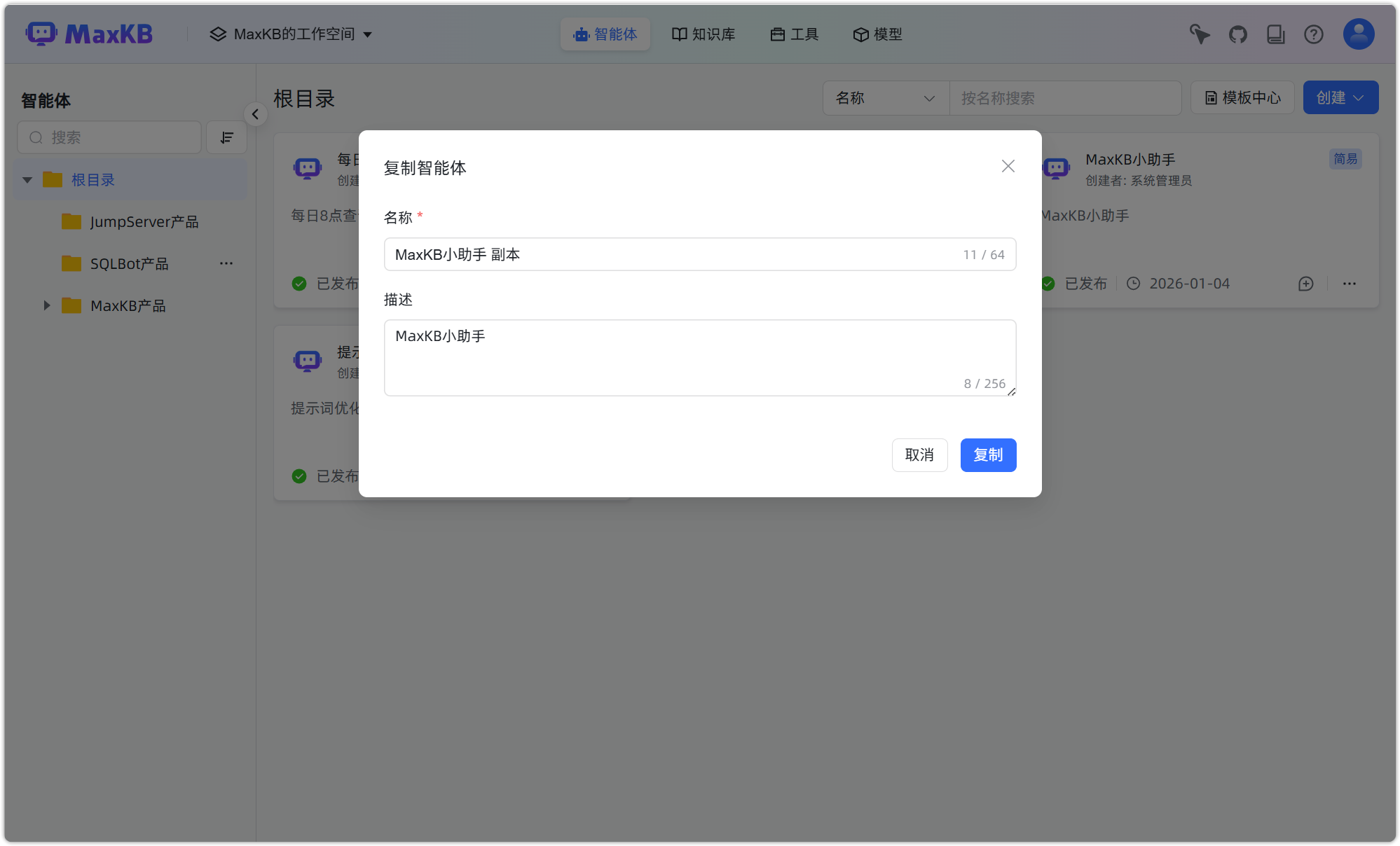Open the 名称 filter dropdown
1400x846 pixels.
click(885, 98)
